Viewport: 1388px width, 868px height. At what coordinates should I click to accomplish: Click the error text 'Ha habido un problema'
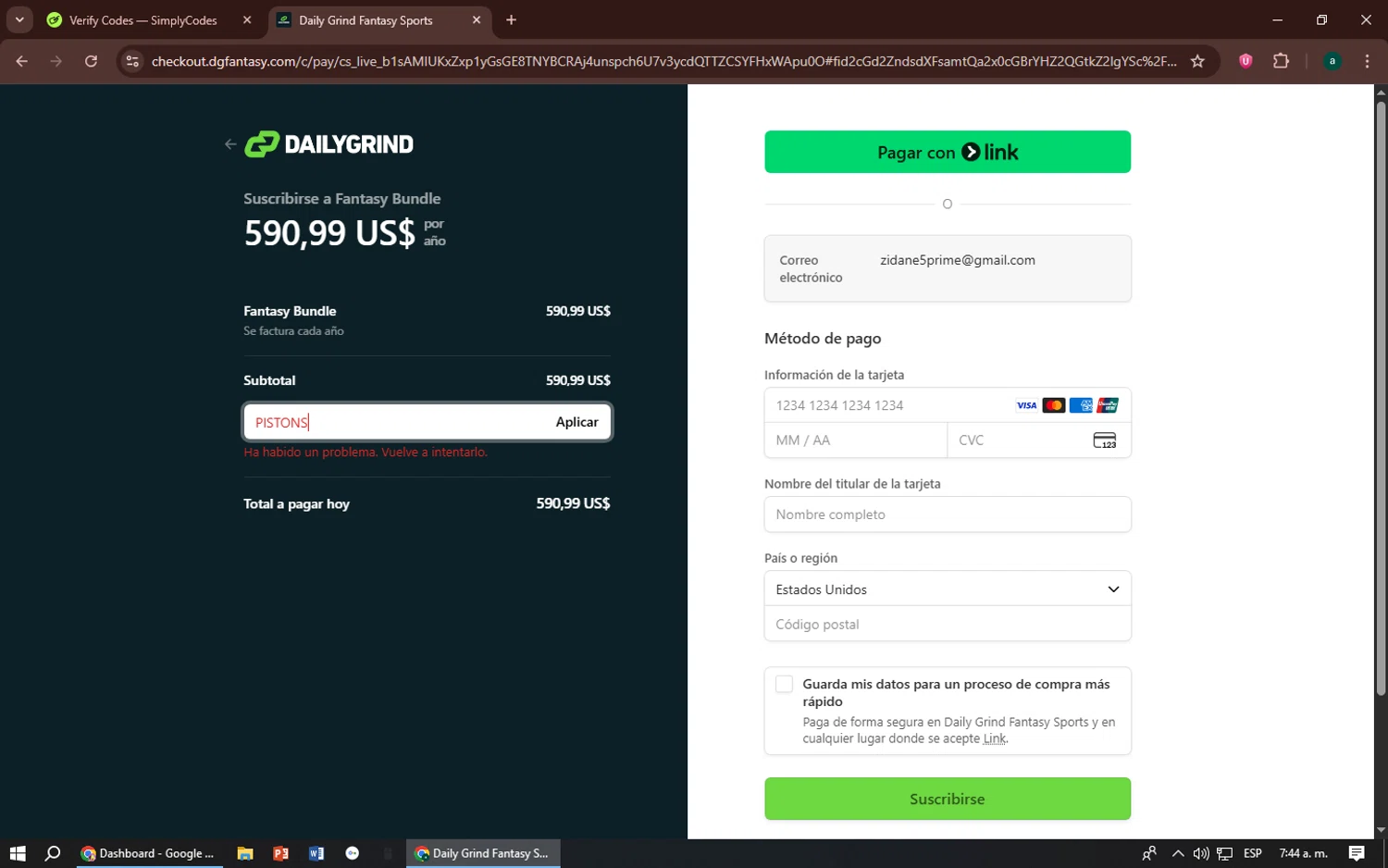366,453
